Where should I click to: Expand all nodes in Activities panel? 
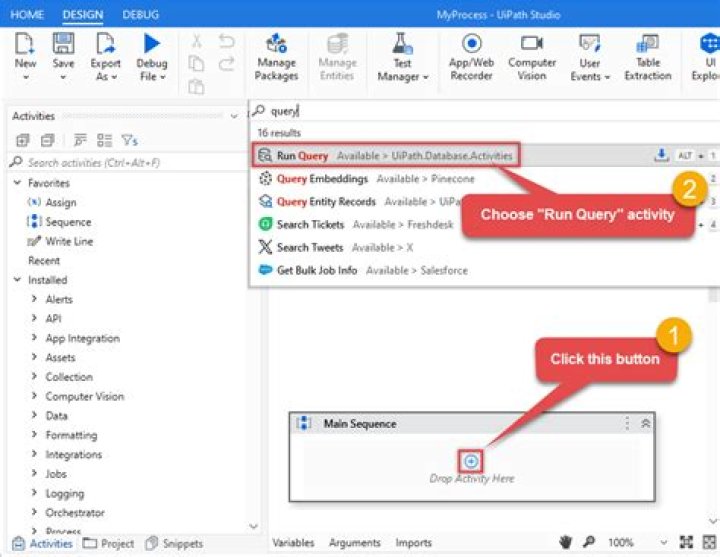22,140
